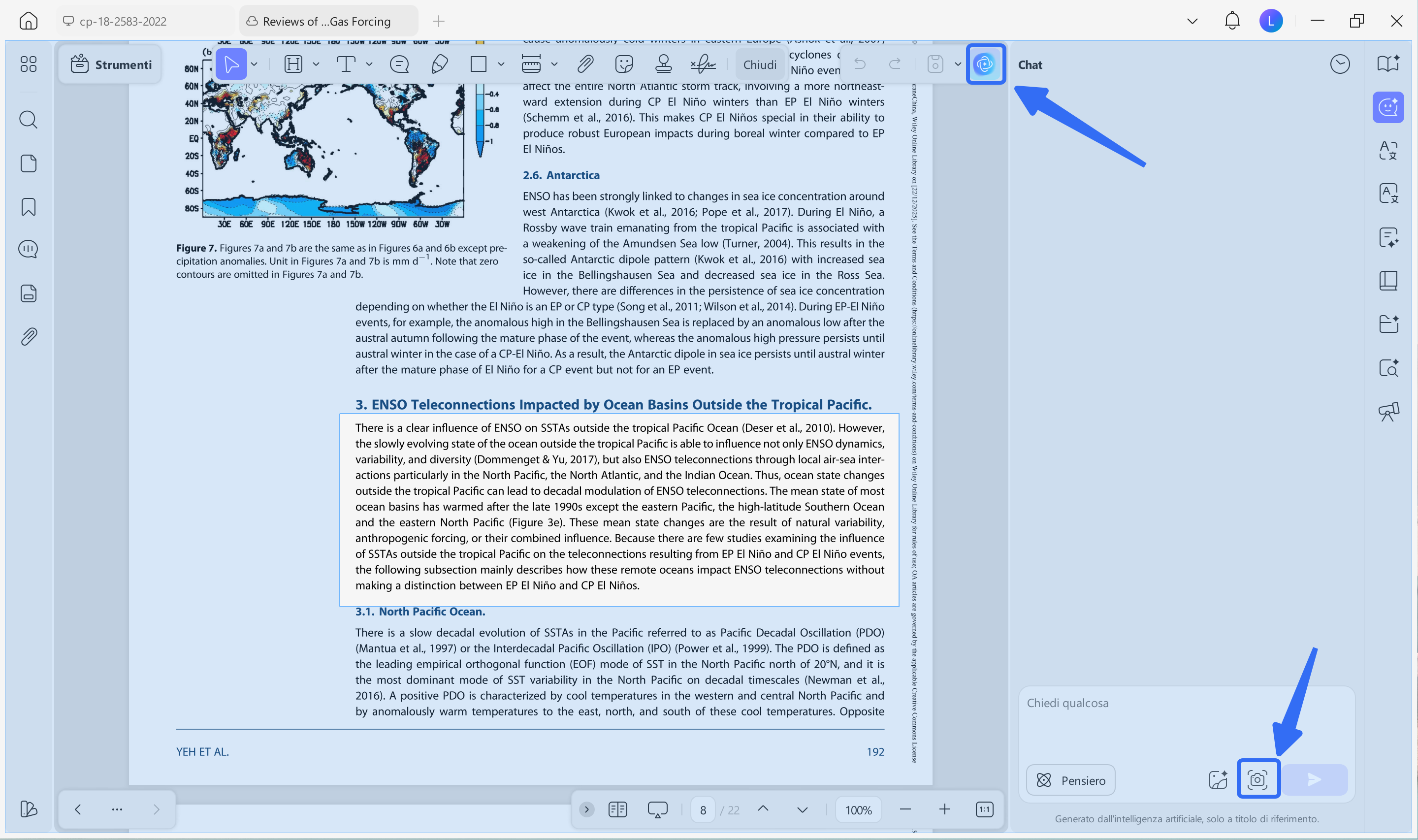Send the chat message

click(x=1314, y=780)
